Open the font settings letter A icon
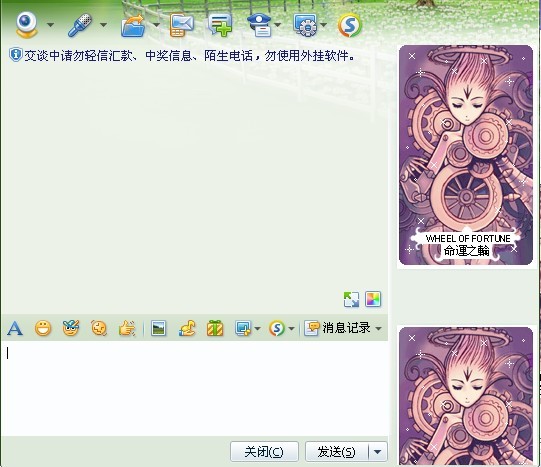Screen dimensions: 541x467 tap(15, 328)
